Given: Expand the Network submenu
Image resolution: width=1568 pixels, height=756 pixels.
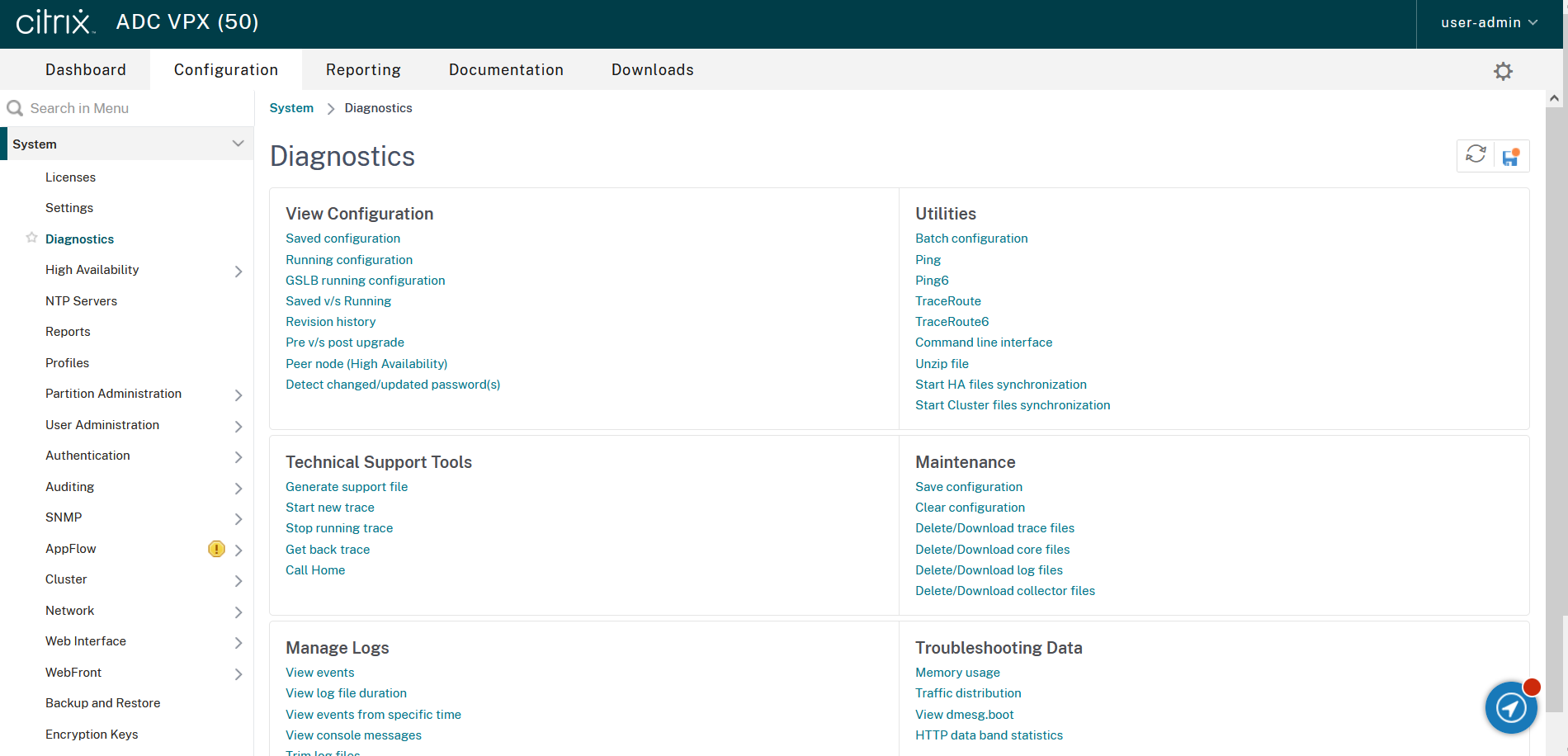Looking at the screenshot, I should 239,612.
